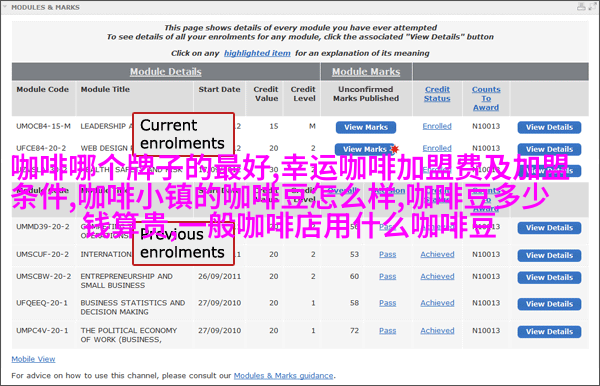Click credit value 15 for UMOCB4-15-M
600x386 pixels.
pyautogui.click(x=274, y=126)
